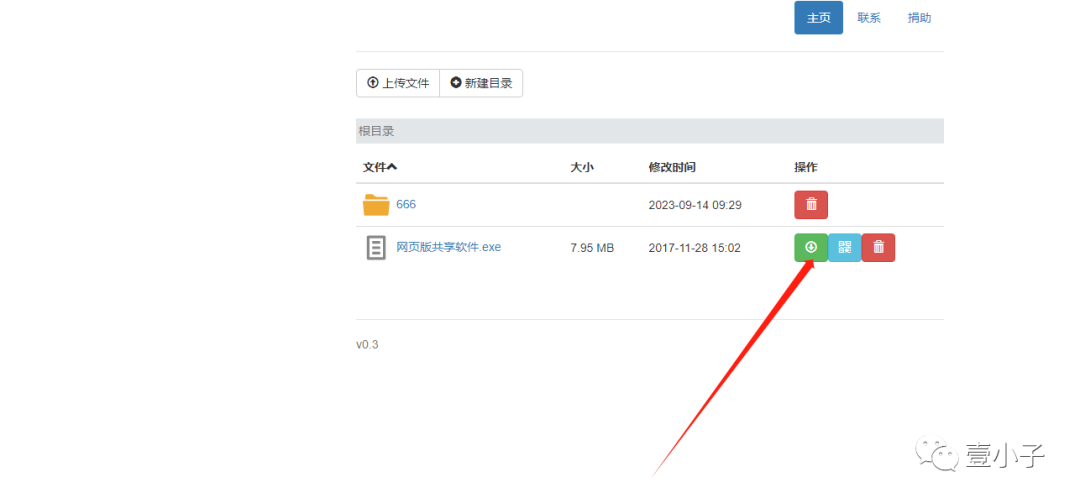Select the 7.95 MB size cell
The width and height of the screenshot is (1080, 503).
coord(592,248)
